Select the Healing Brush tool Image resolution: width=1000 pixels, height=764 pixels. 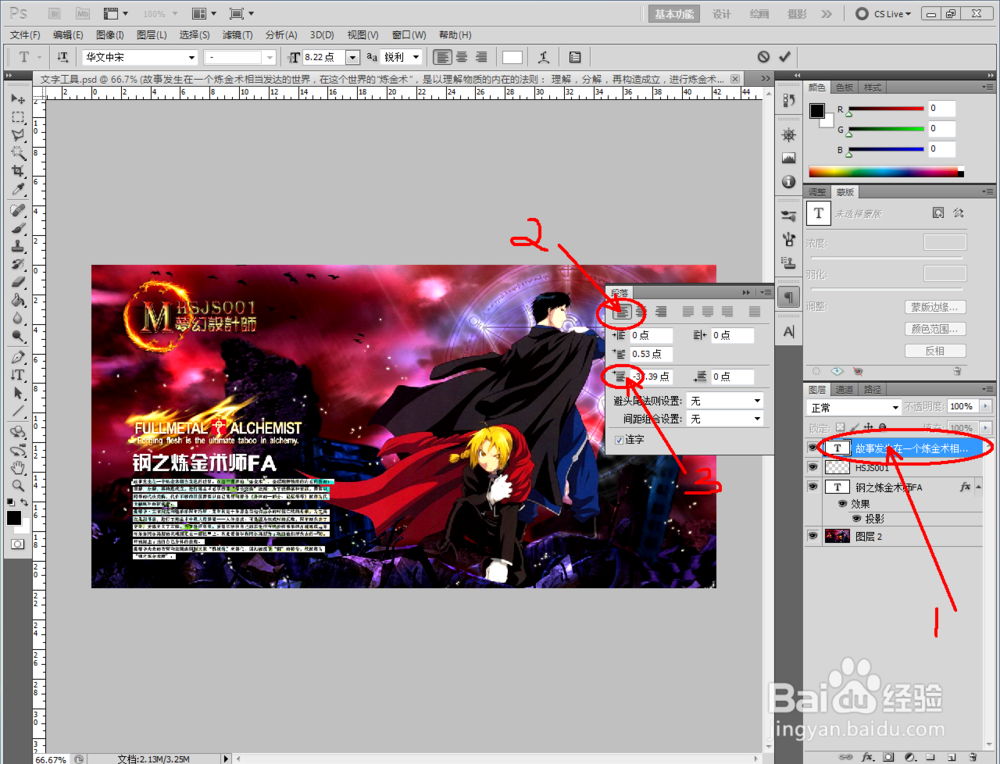pos(18,210)
